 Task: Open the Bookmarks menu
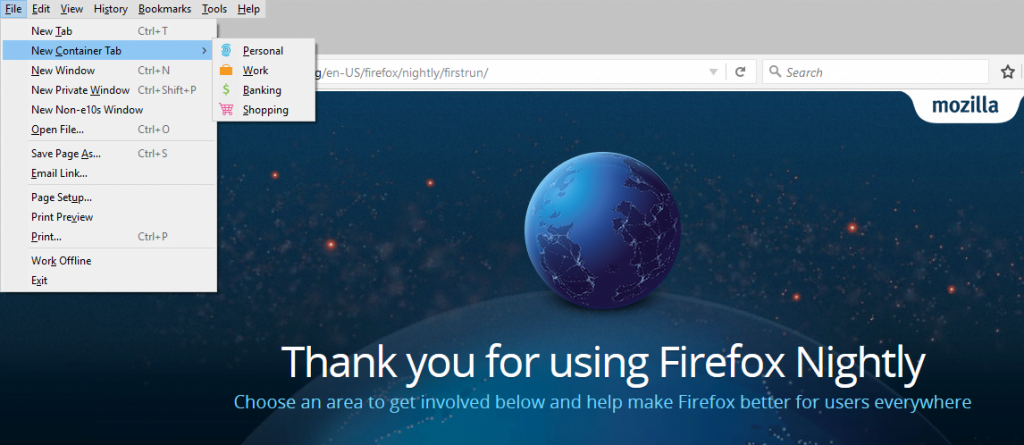coord(165,8)
